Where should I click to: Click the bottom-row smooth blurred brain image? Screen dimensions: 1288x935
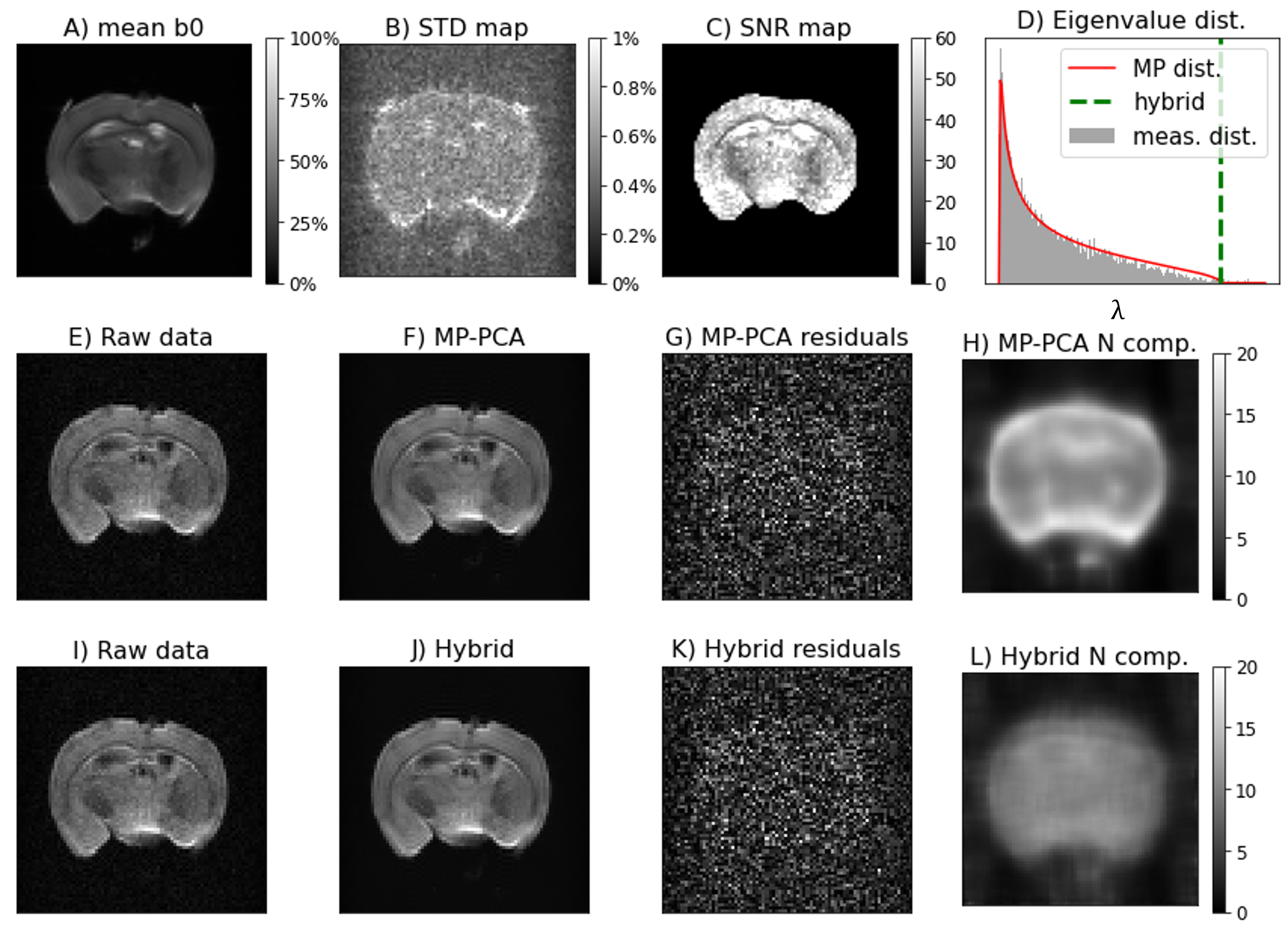click(1080, 790)
